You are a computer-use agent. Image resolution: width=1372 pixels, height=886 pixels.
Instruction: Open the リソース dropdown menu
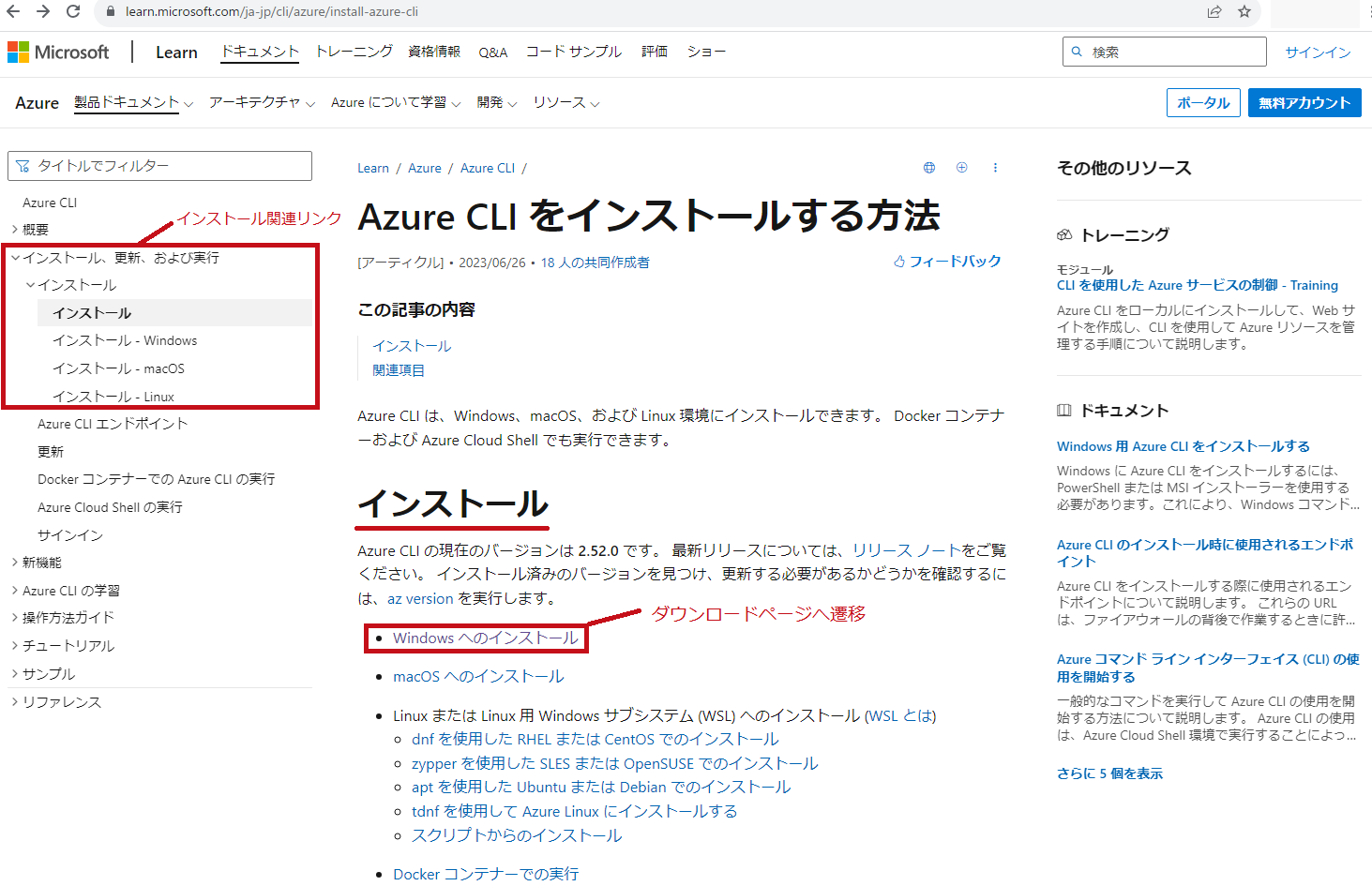pos(565,103)
